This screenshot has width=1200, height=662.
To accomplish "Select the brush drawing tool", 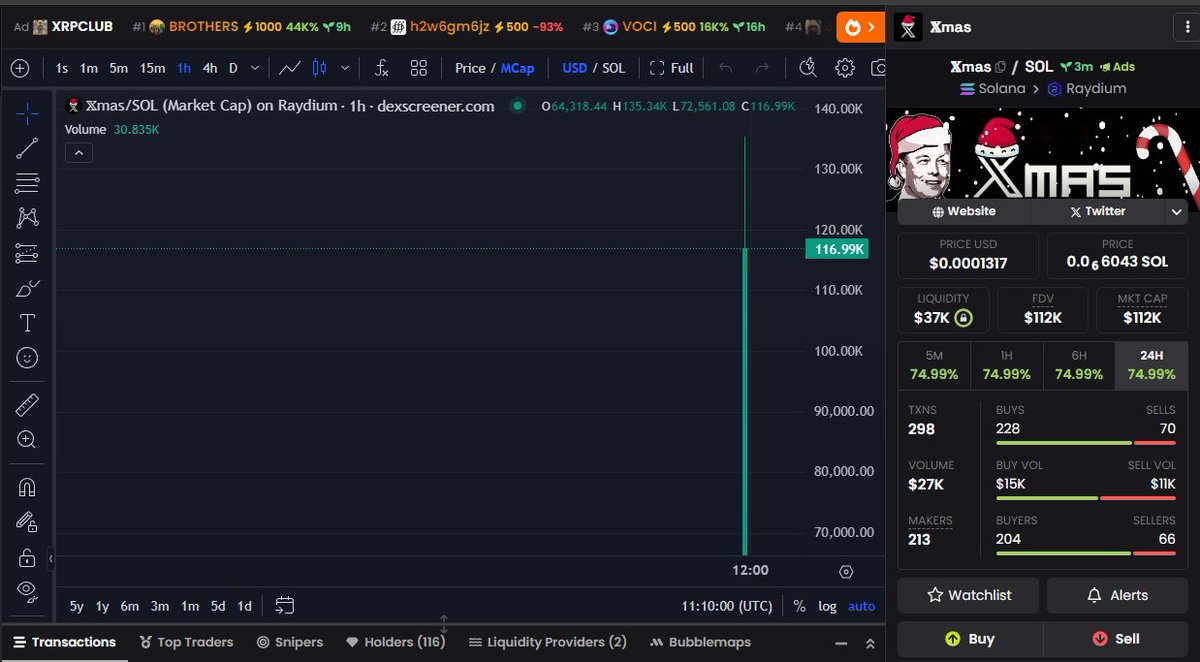I will [x=27, y=289].
